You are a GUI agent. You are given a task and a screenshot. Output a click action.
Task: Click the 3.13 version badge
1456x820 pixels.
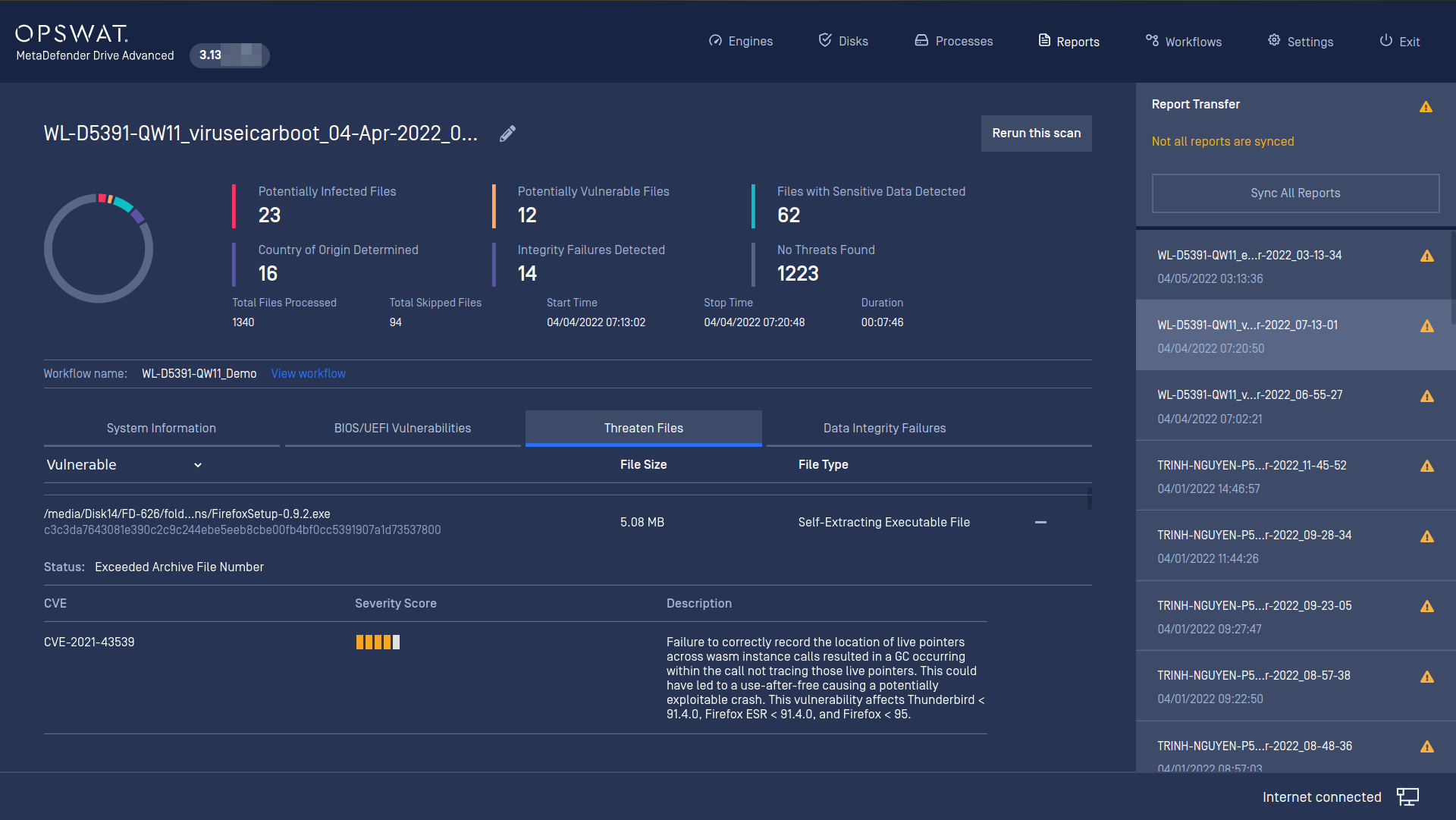click(x=230, y=55)
